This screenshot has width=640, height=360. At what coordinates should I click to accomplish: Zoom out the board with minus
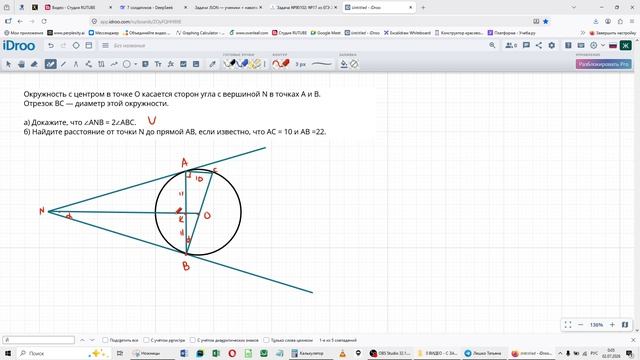pyautogui.click(x=580, y=324)
